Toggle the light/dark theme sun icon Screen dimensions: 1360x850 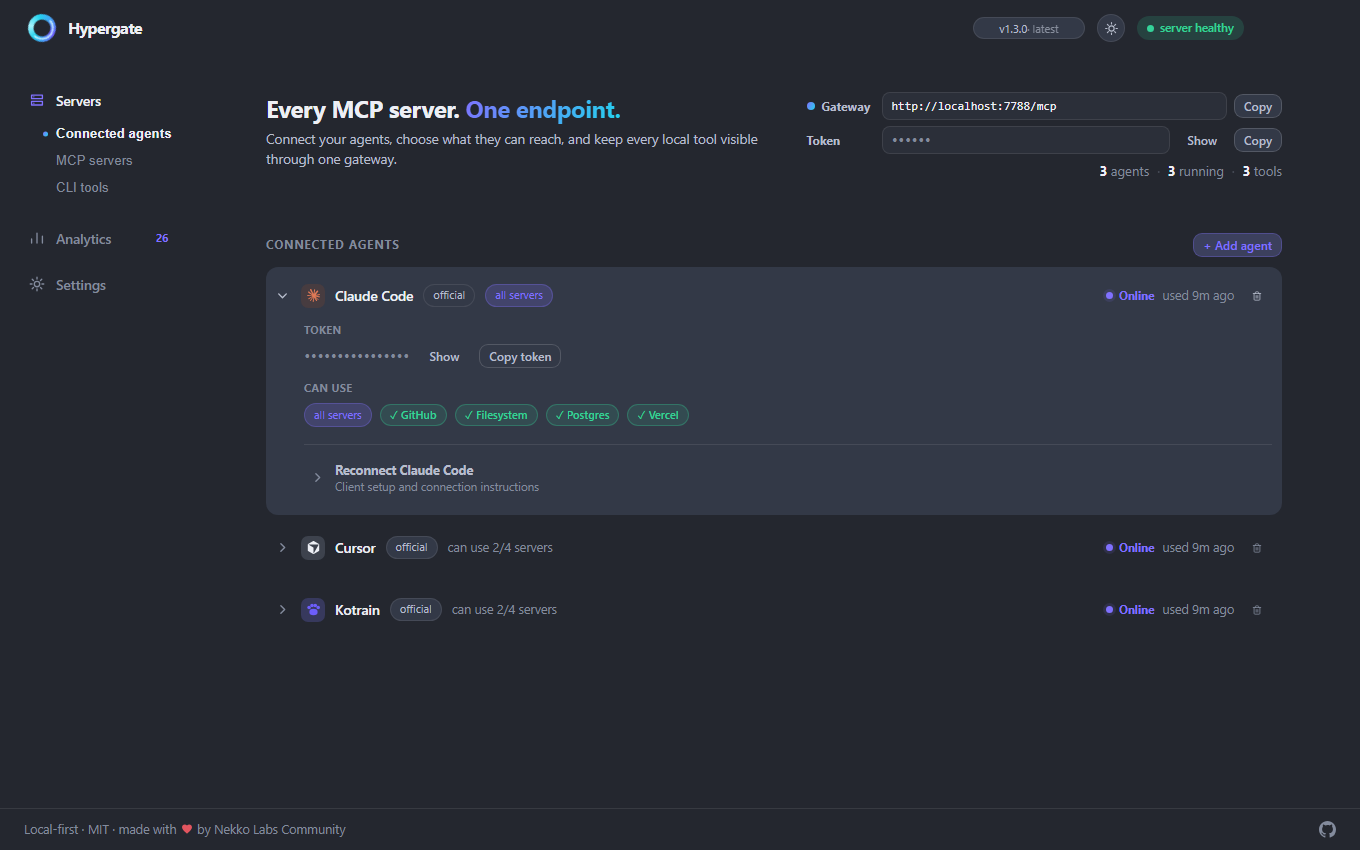1111,28
